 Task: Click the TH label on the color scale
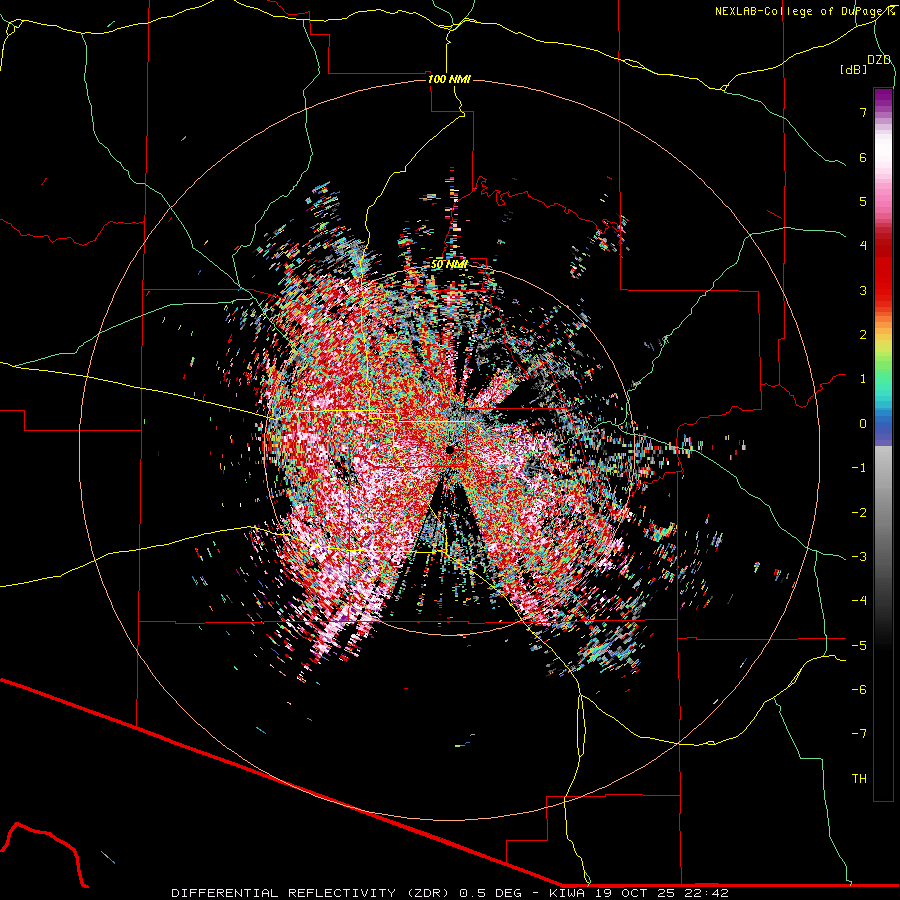[x=859, y=779]
